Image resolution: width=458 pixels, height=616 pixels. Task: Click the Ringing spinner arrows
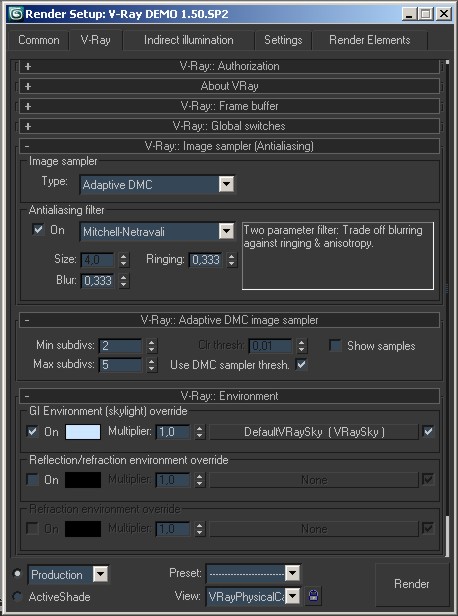232,260
